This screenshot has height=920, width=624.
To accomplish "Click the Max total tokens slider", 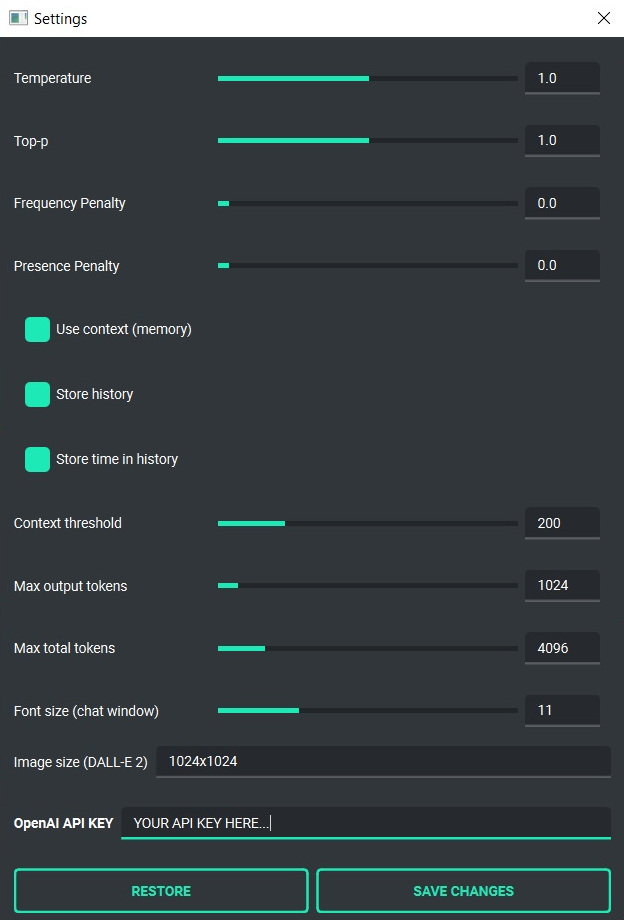I will coord(368,648).
